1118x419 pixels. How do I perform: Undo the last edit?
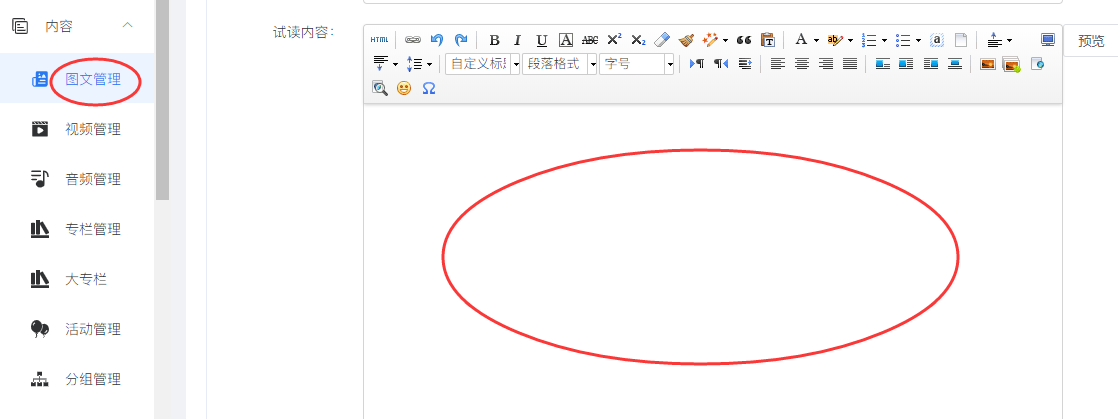click(x=437, y=40)
